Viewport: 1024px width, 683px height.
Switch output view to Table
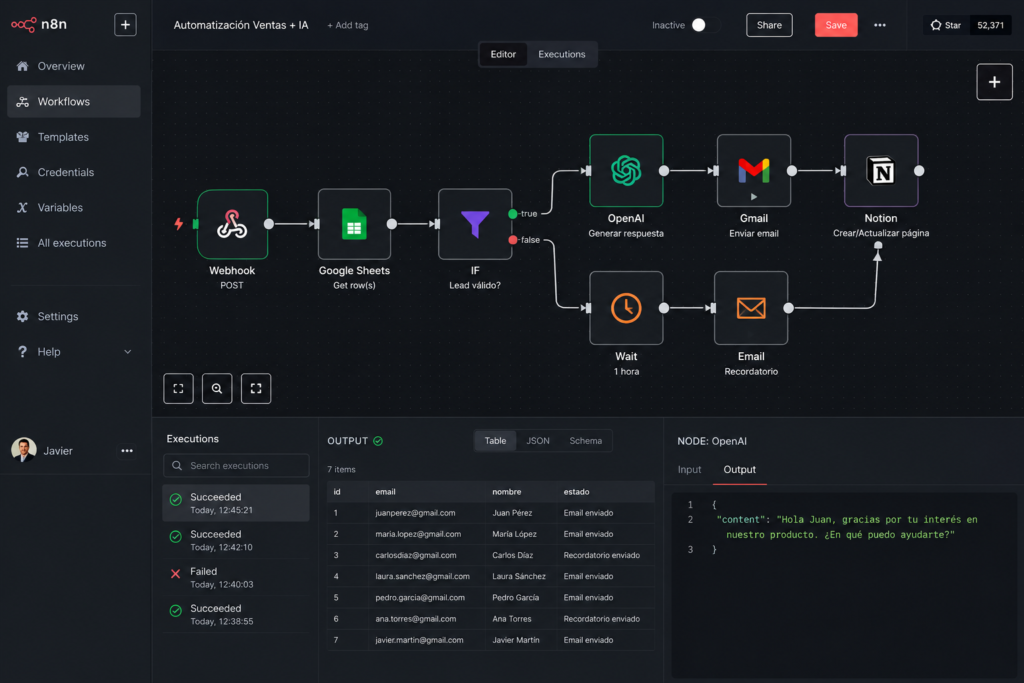point(495,441)
